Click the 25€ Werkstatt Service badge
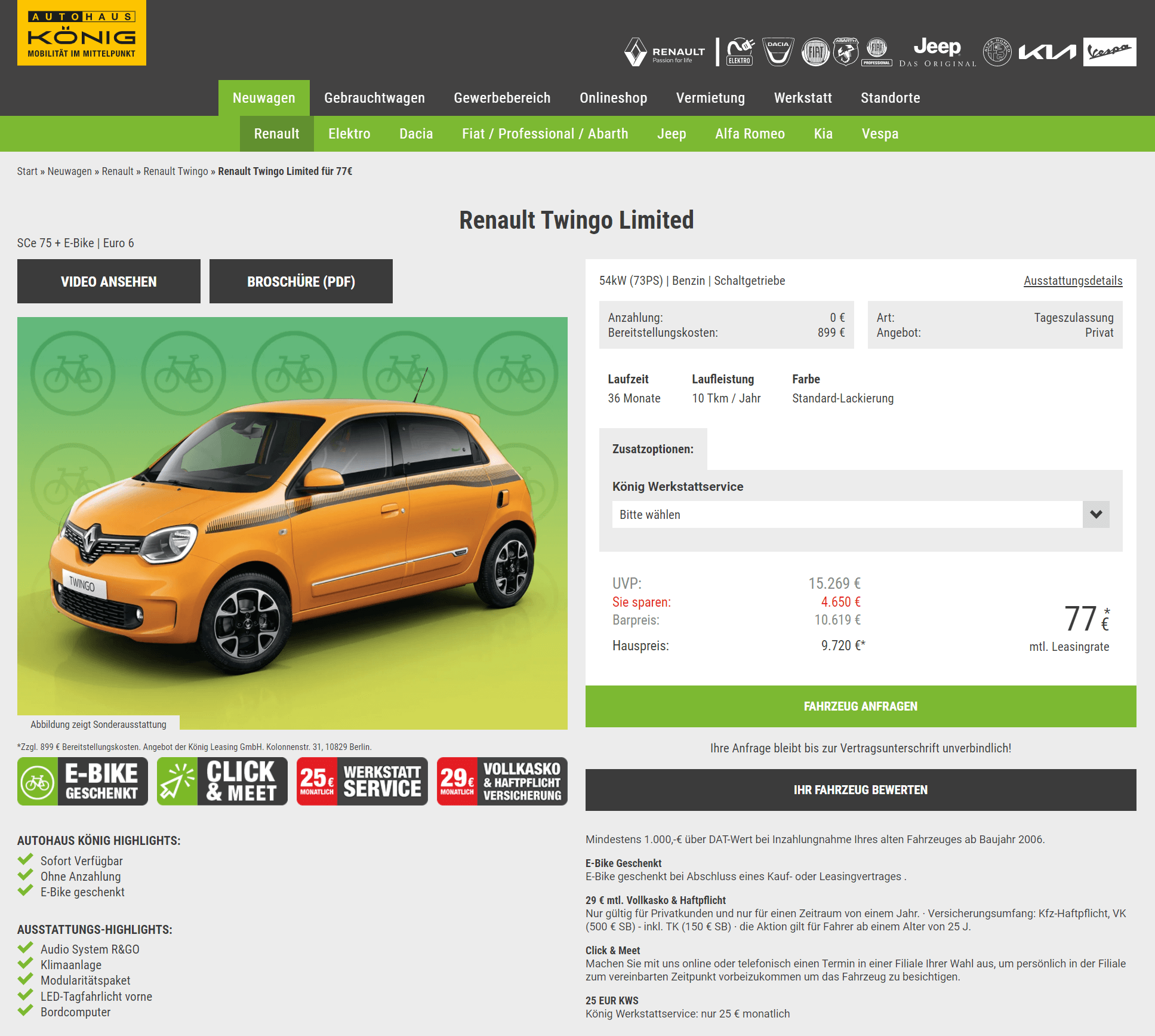 click(362, 782)
